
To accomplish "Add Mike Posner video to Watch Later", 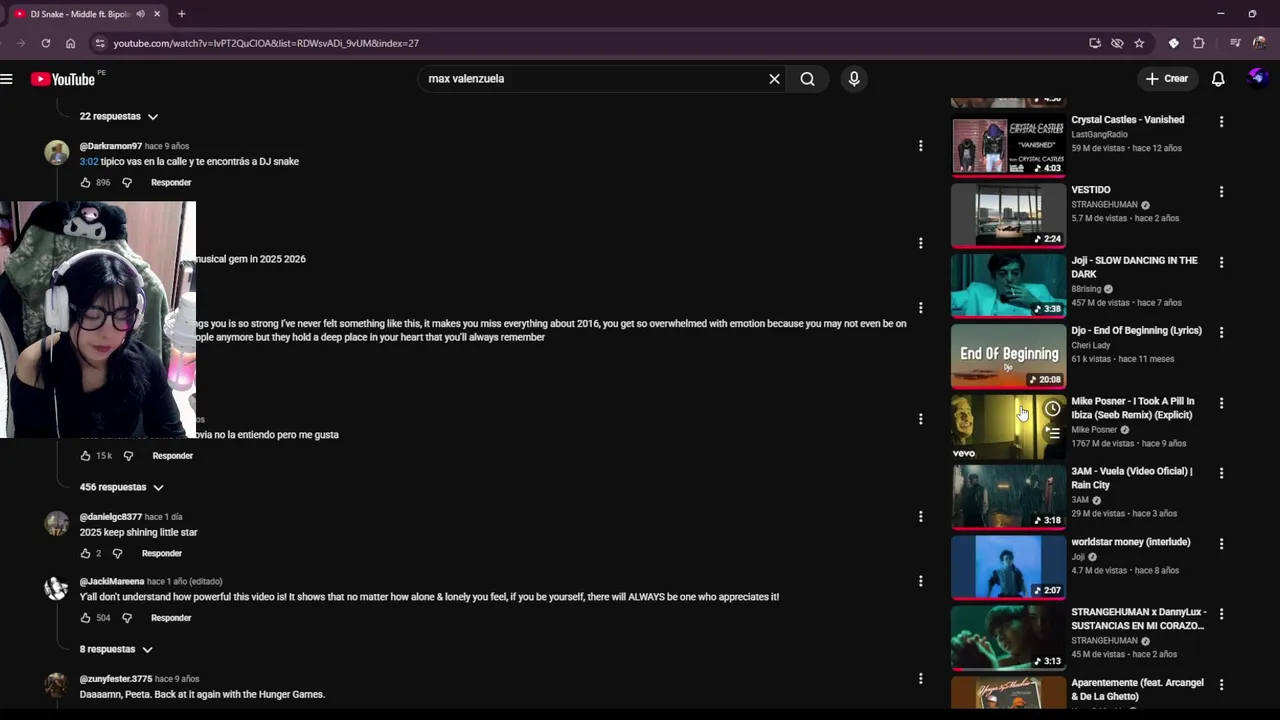I will 1052,409.
